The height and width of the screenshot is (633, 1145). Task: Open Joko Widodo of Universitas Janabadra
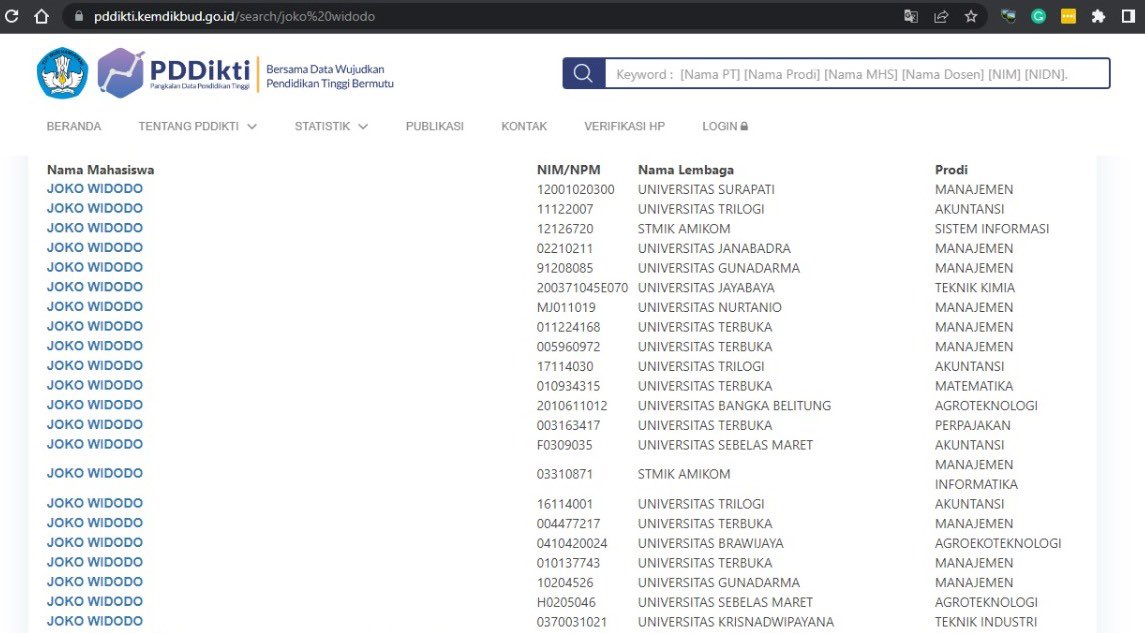coord(95,248)
